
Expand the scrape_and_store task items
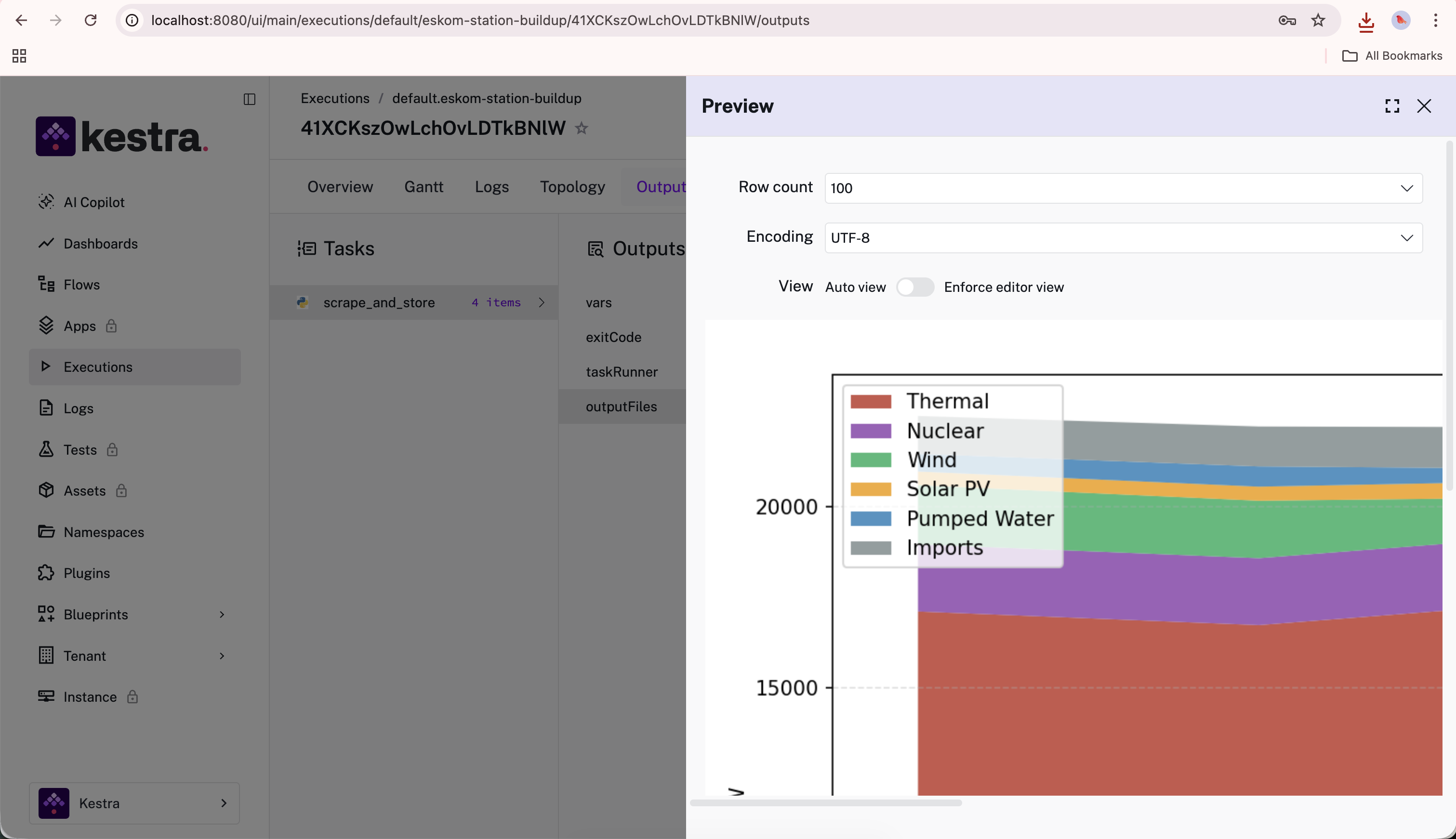point(541,302)
